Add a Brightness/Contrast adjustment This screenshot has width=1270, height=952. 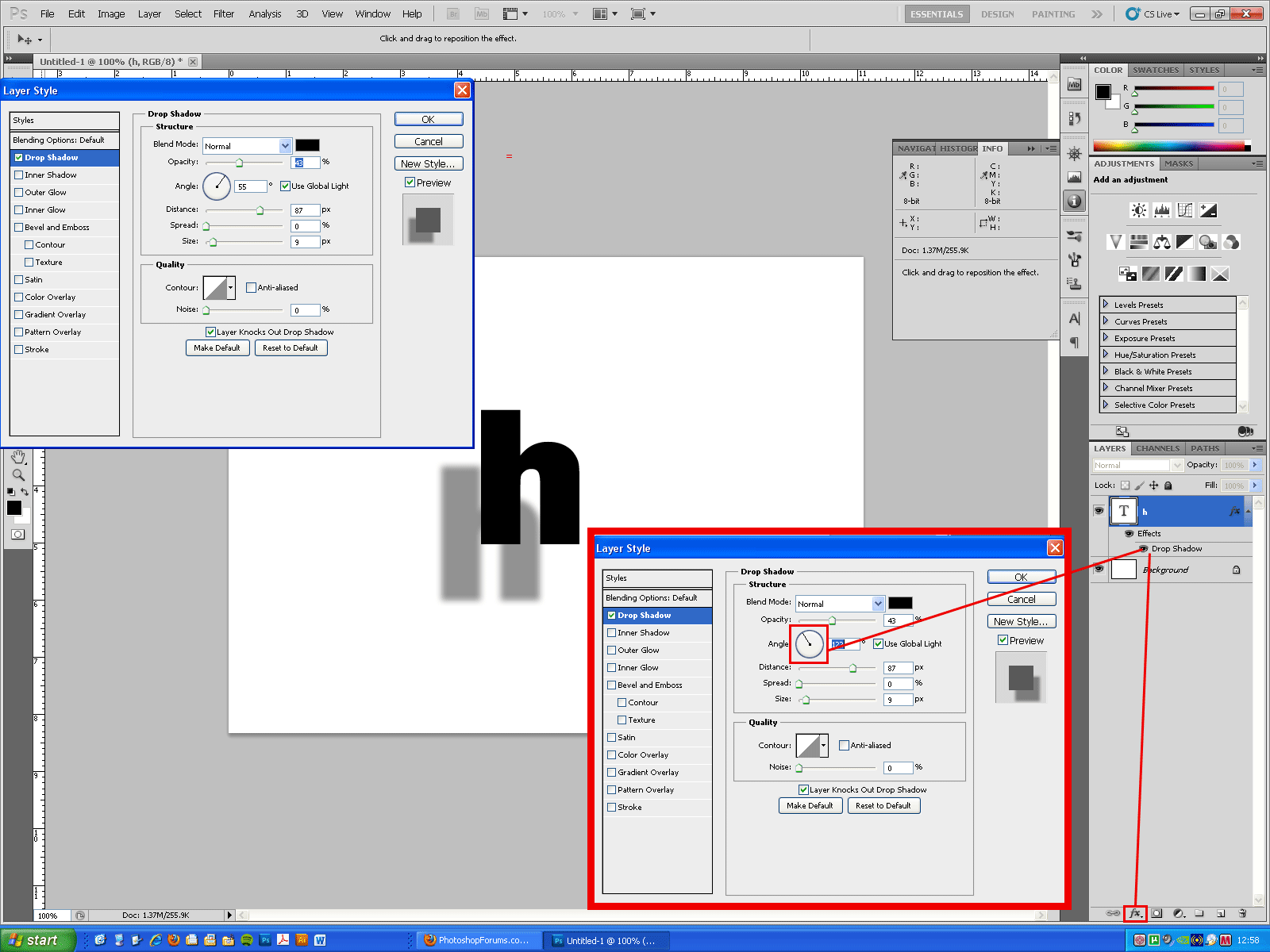pos(1139,210)
